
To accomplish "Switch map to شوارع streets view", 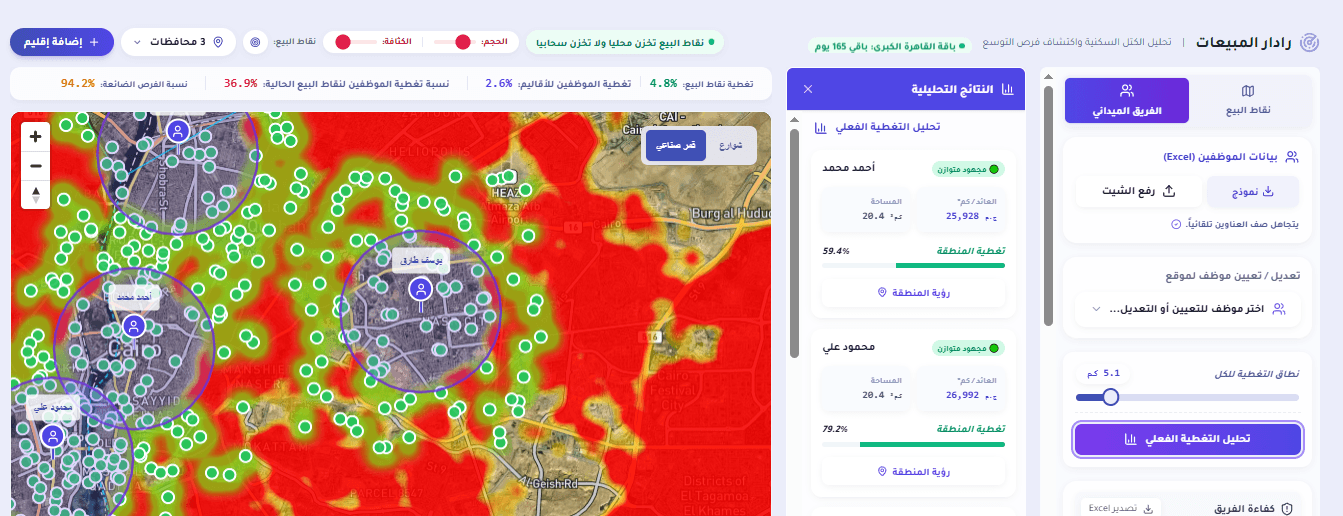I will tap(731, 145).
